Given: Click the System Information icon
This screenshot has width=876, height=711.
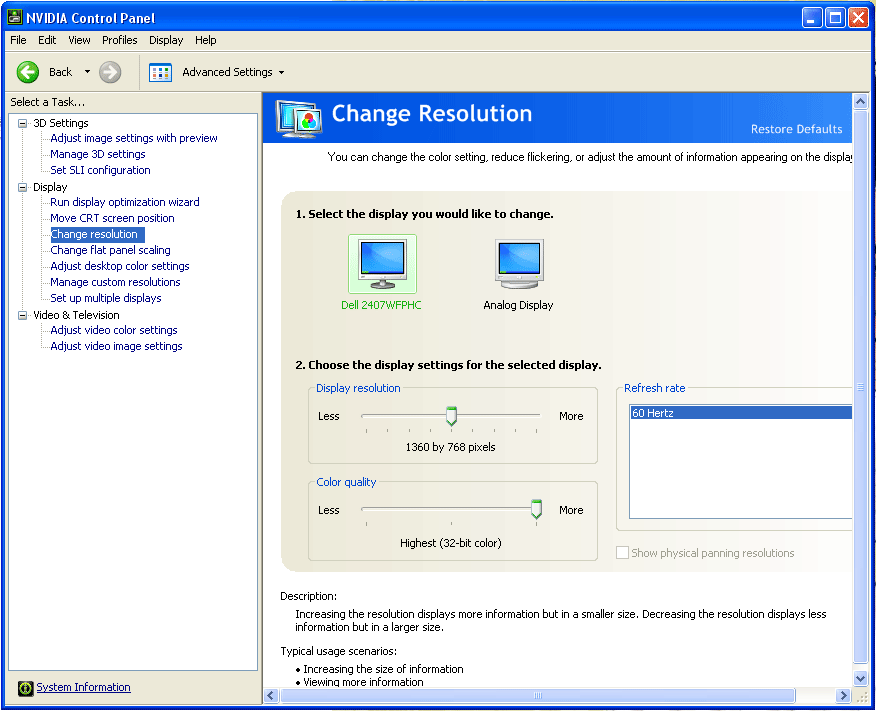Looking at the screenshot, I should tap(26, 688).
